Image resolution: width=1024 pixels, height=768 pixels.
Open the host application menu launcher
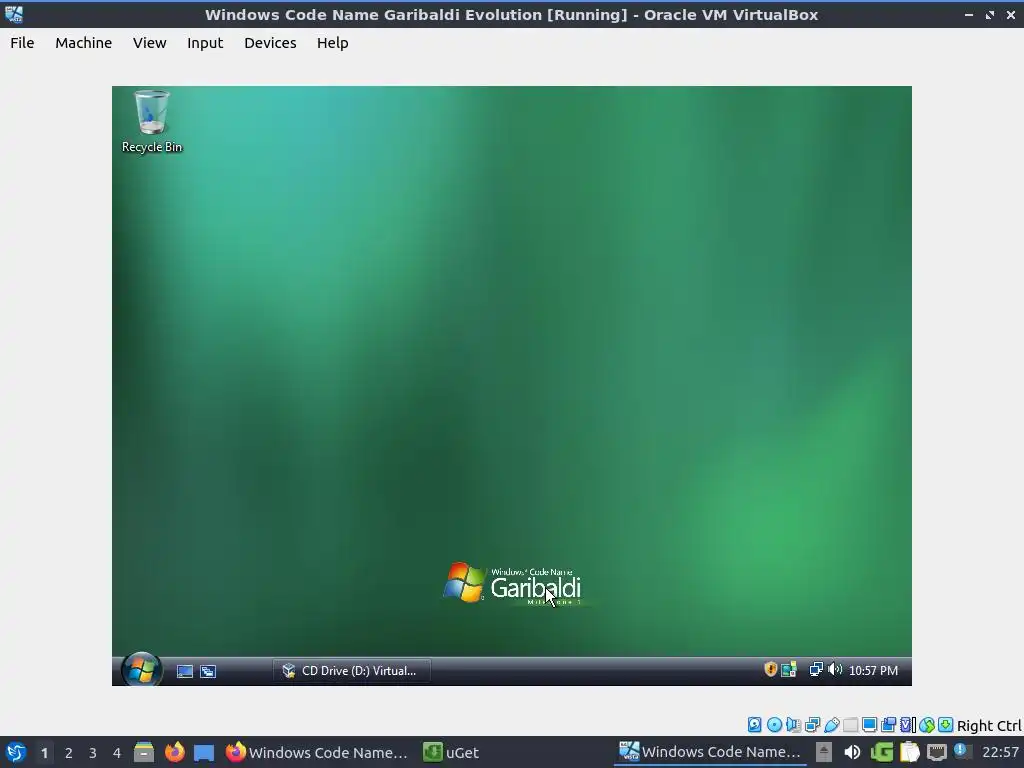(16, 752)
